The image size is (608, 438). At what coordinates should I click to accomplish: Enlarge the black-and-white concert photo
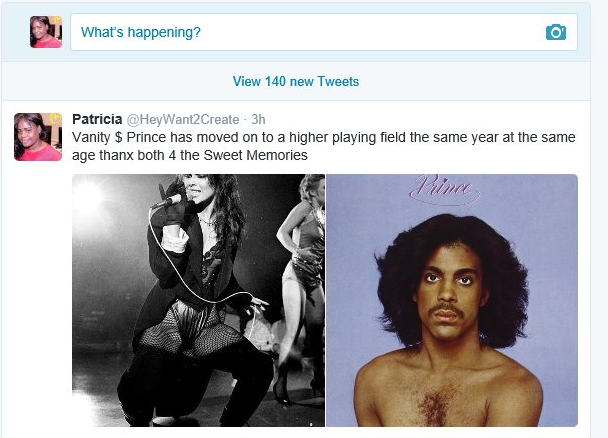click(198, 300)
